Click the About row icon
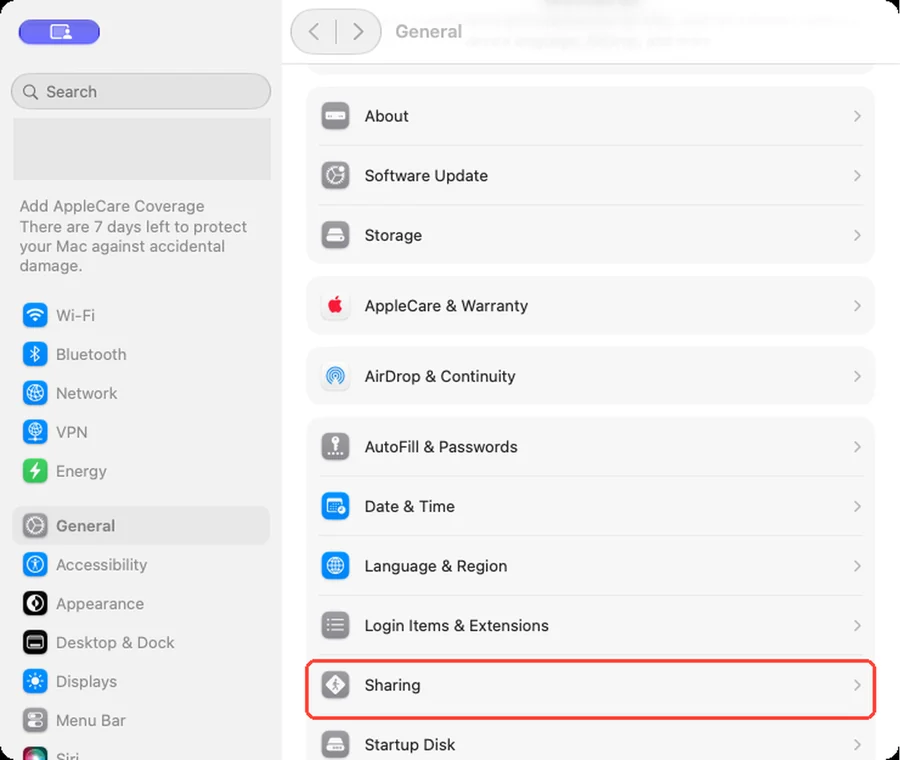Viewport: 900px width, 760px height. (335, 116)
